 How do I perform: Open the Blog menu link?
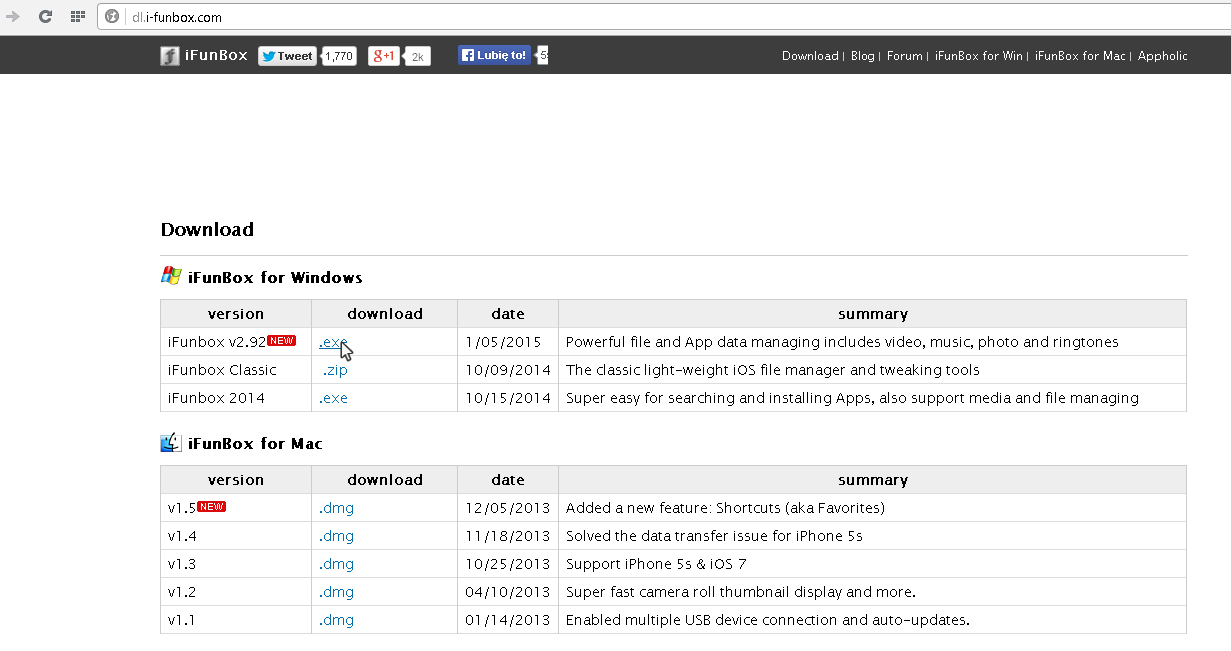click(x=863, y=56)
